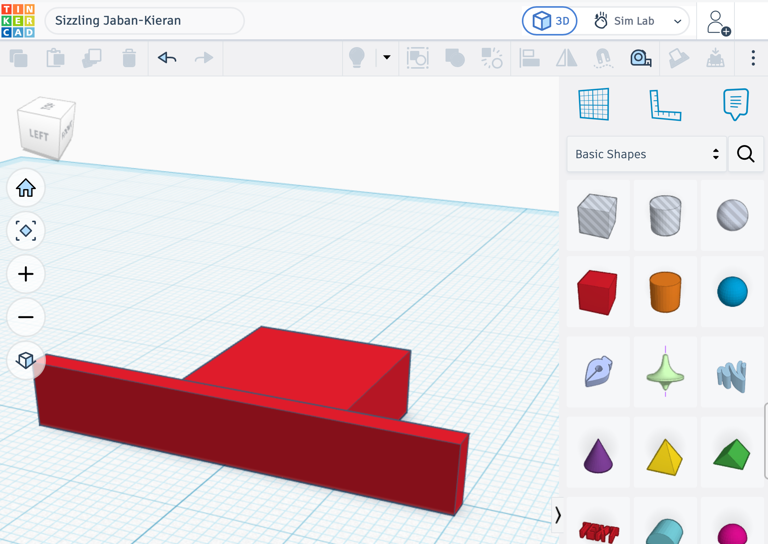The image size is (768, 544).
Task: Delete selection with trash icon
Action: pyautogui.click(x=129, y=58)
